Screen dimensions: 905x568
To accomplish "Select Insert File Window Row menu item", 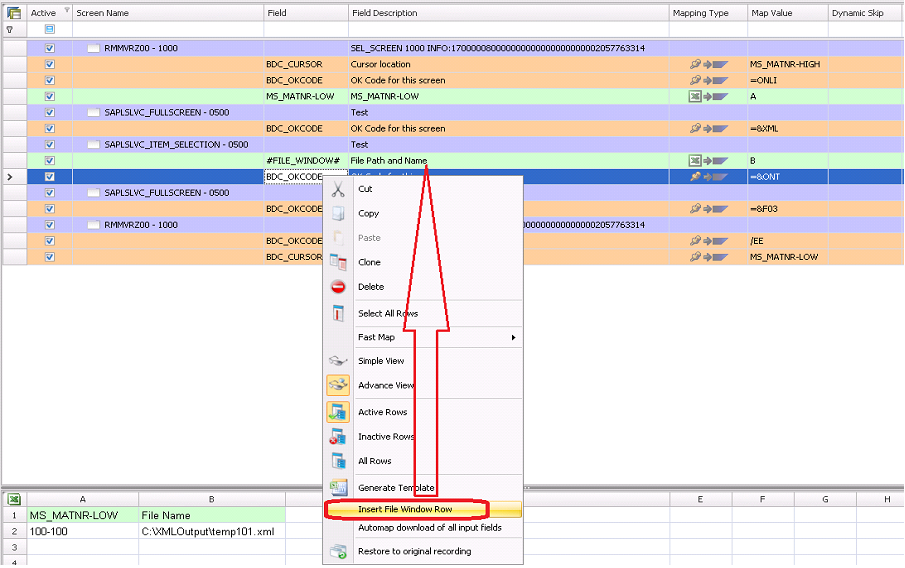I will [405, 510].
